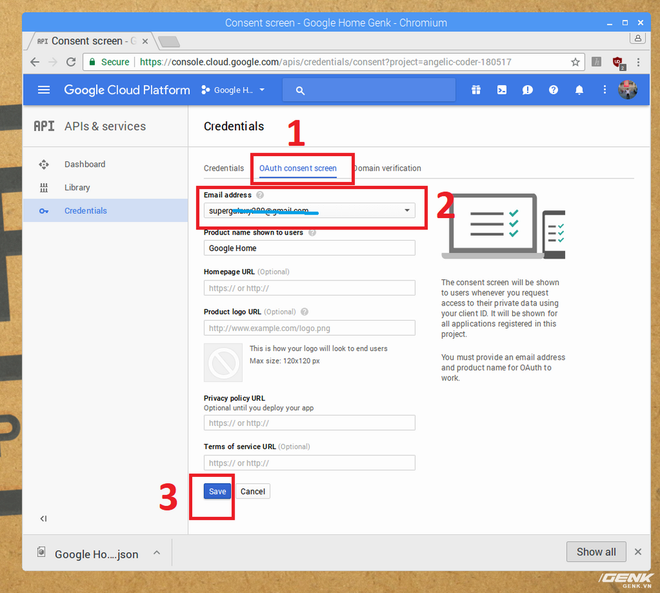Open the free trial gift icon
Image resolution: width=660 pixels, height=593 pixels.
[476, 90]
